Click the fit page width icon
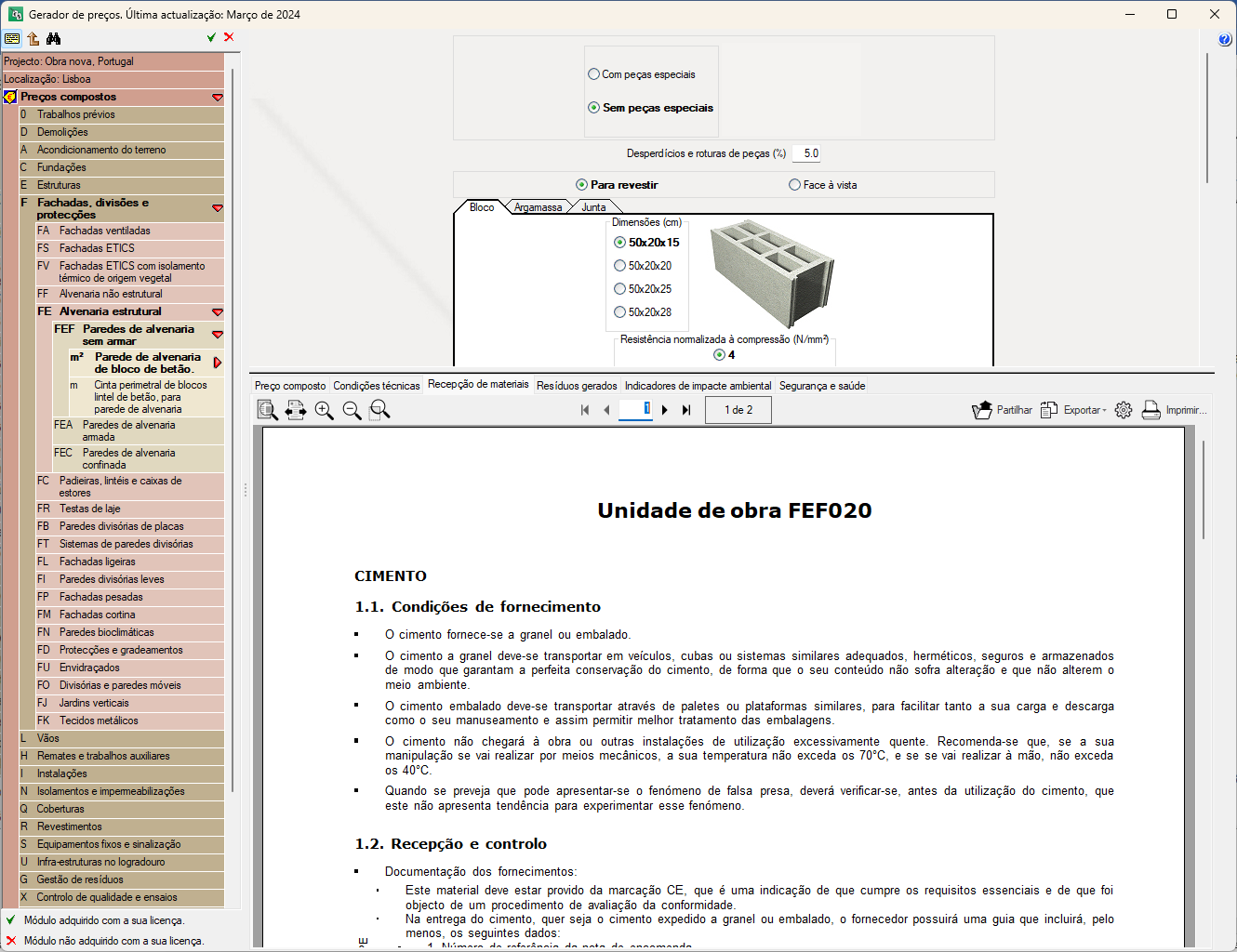 (296, 410)
